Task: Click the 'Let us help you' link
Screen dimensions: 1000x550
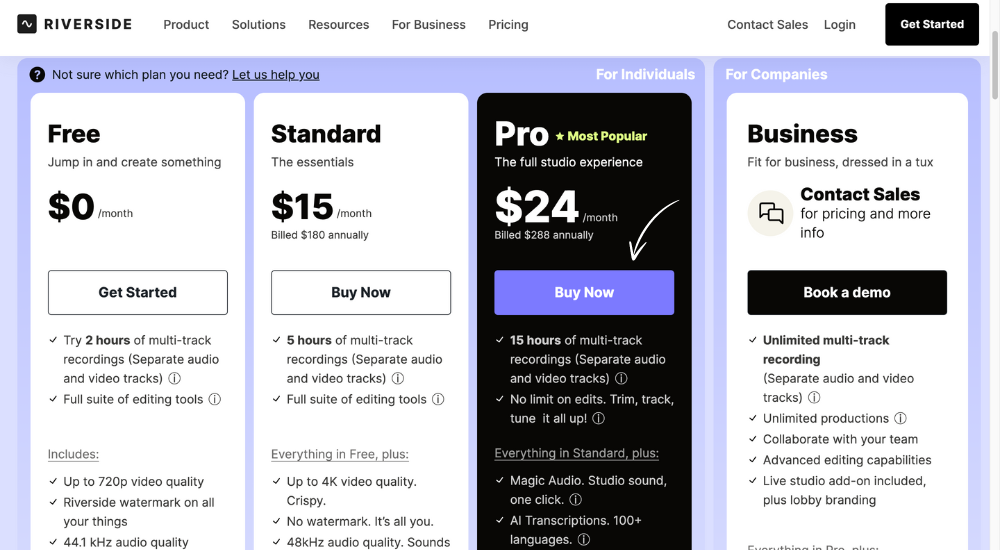Action: point(276,74)
